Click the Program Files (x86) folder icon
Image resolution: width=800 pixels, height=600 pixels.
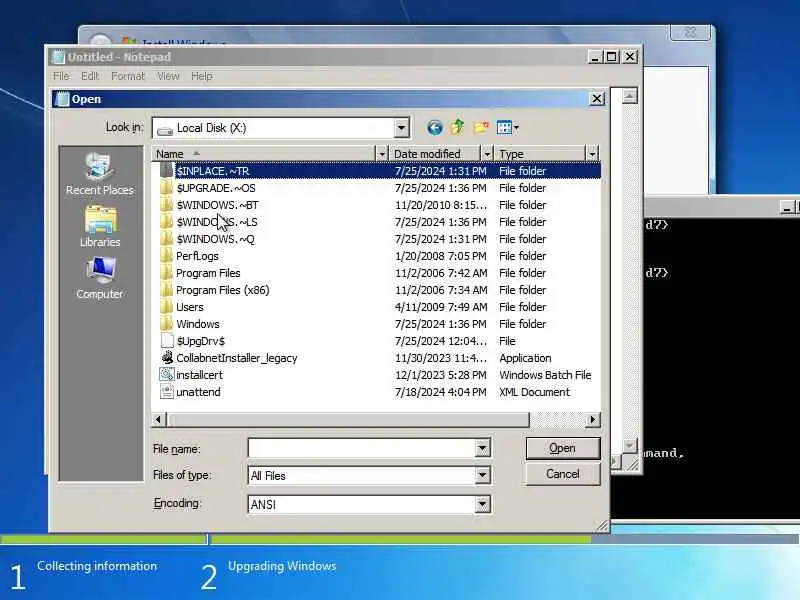click(x=166, y=290)
